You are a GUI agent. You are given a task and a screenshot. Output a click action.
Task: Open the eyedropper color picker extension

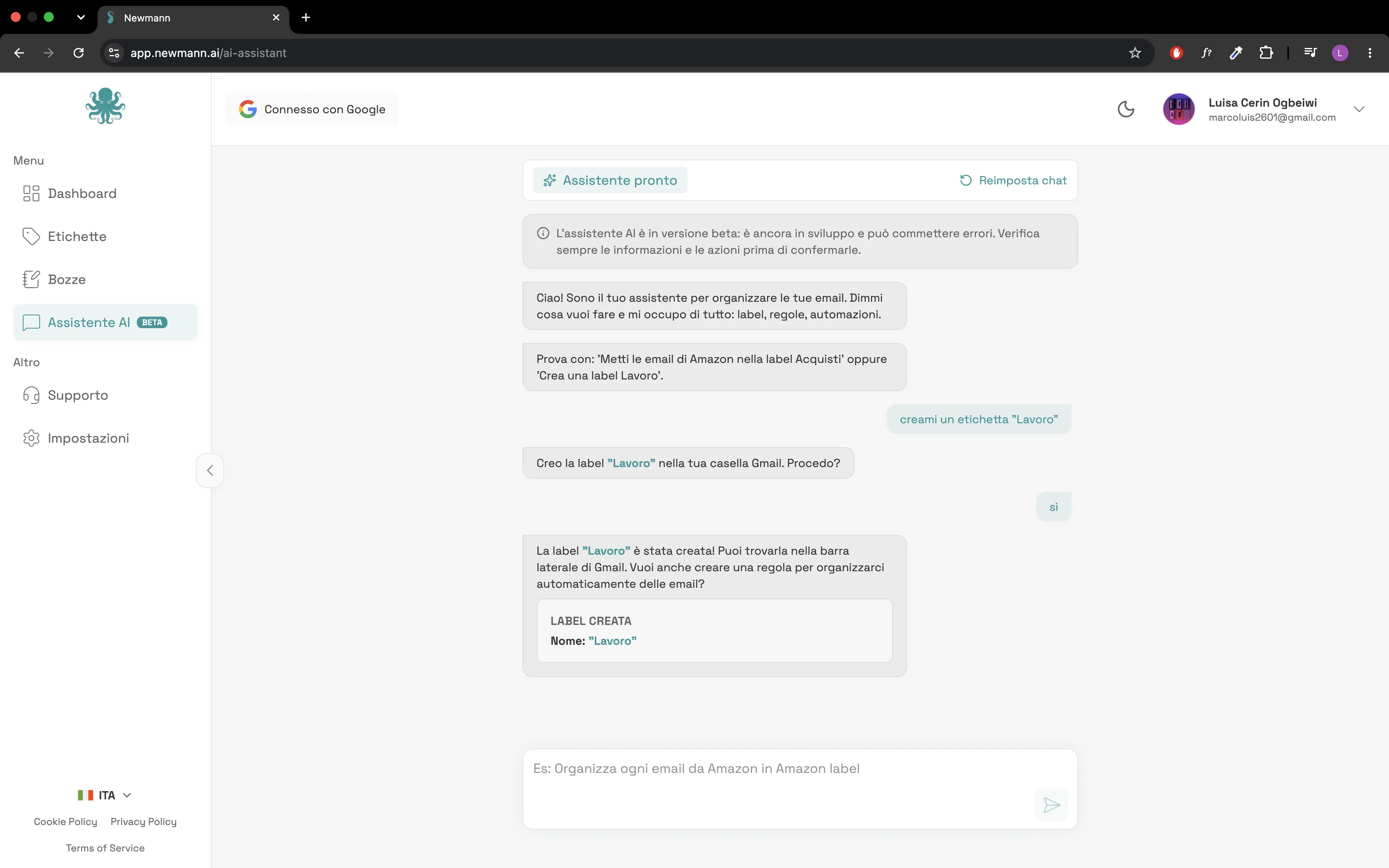click(x=1236, y=53)
